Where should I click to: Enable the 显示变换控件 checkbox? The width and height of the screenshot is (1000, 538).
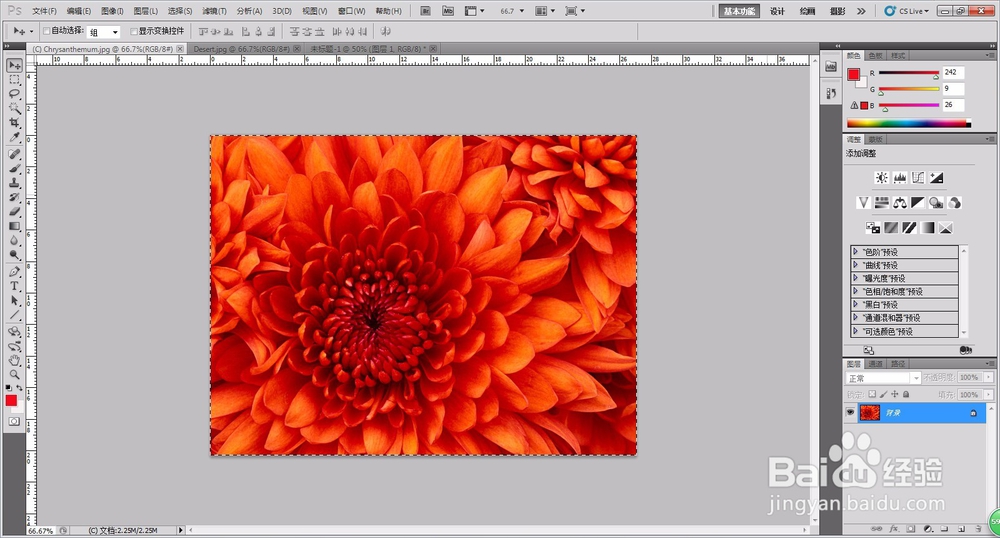[x=134, y=31]
